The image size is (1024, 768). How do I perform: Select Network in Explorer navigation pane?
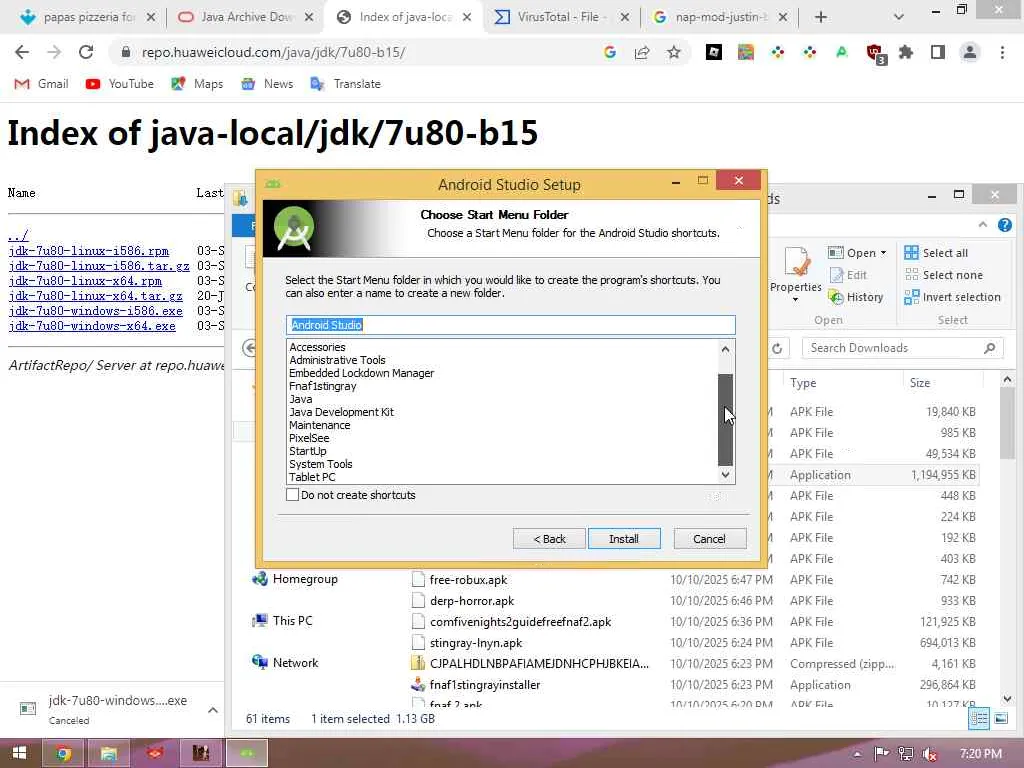285,662
